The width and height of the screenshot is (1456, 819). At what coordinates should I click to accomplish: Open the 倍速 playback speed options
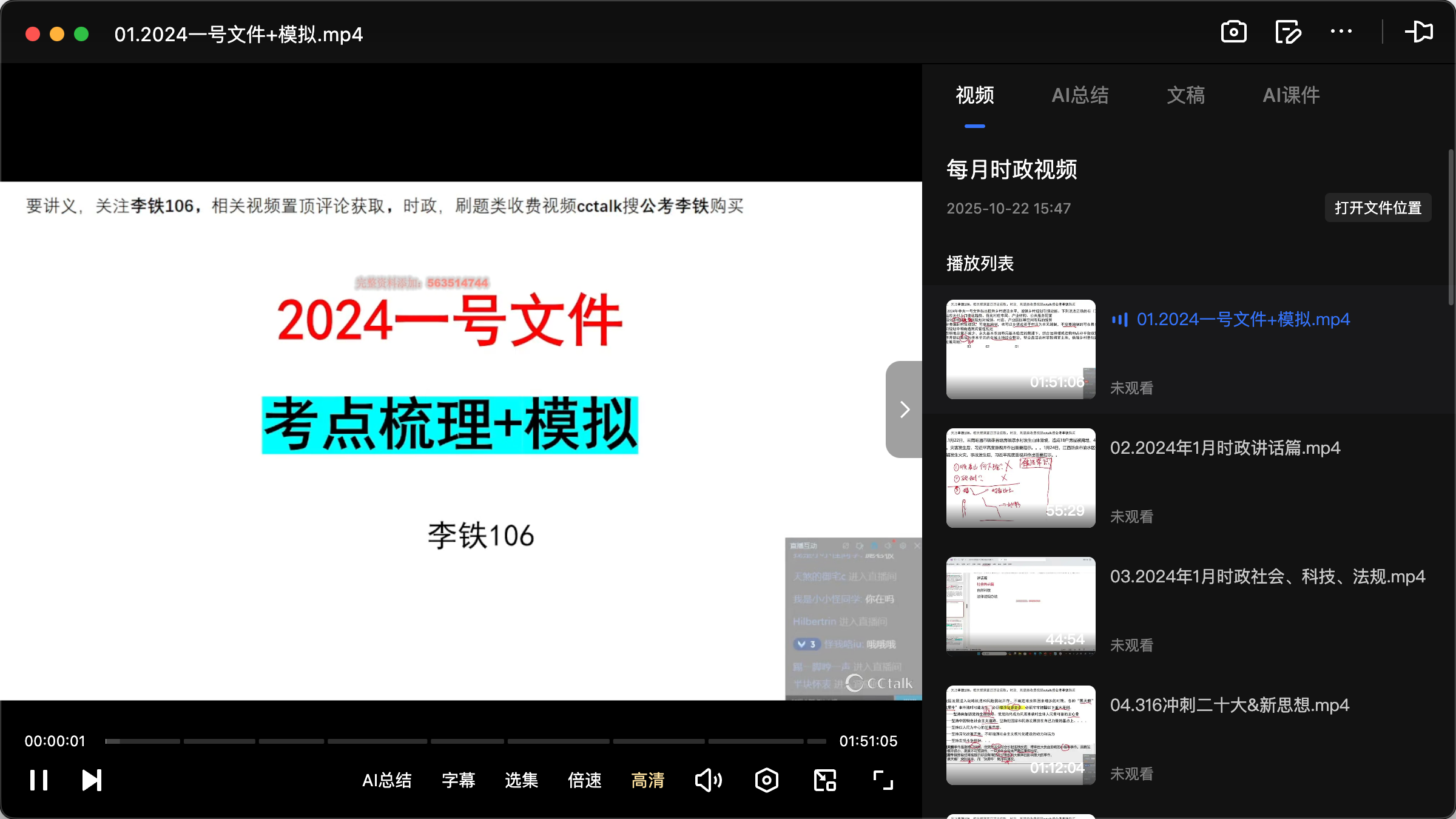click(x=584, y=780)
